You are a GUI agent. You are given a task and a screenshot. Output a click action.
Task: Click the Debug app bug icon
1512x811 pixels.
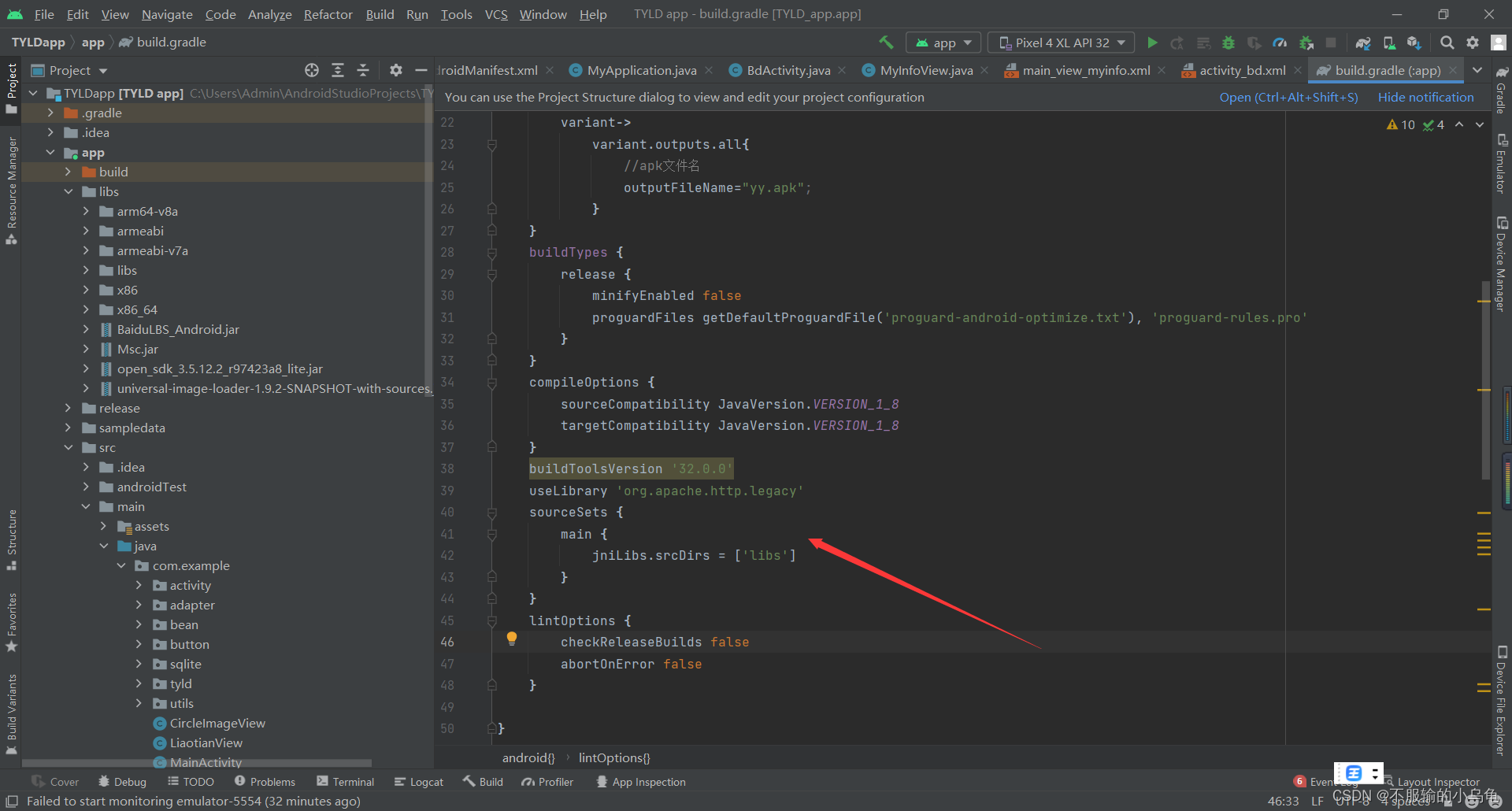pos(1228,43)
